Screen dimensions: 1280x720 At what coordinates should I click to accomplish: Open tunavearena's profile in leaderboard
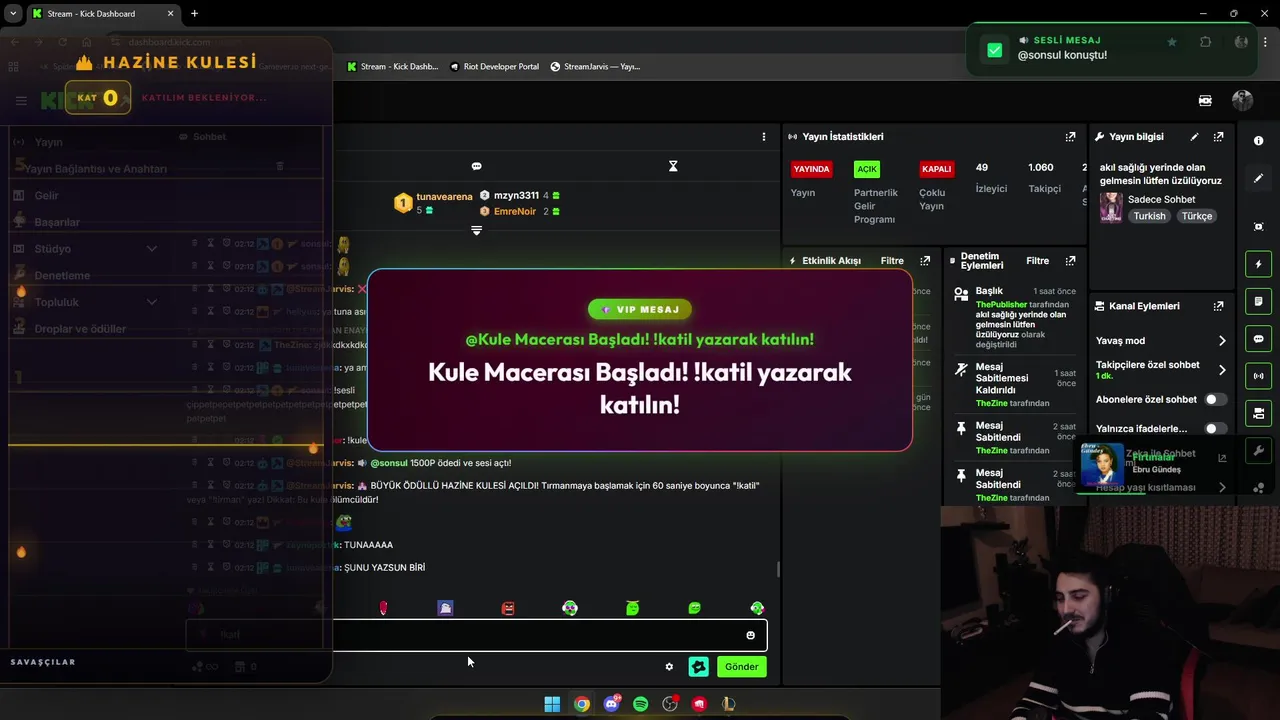(444, 197)
